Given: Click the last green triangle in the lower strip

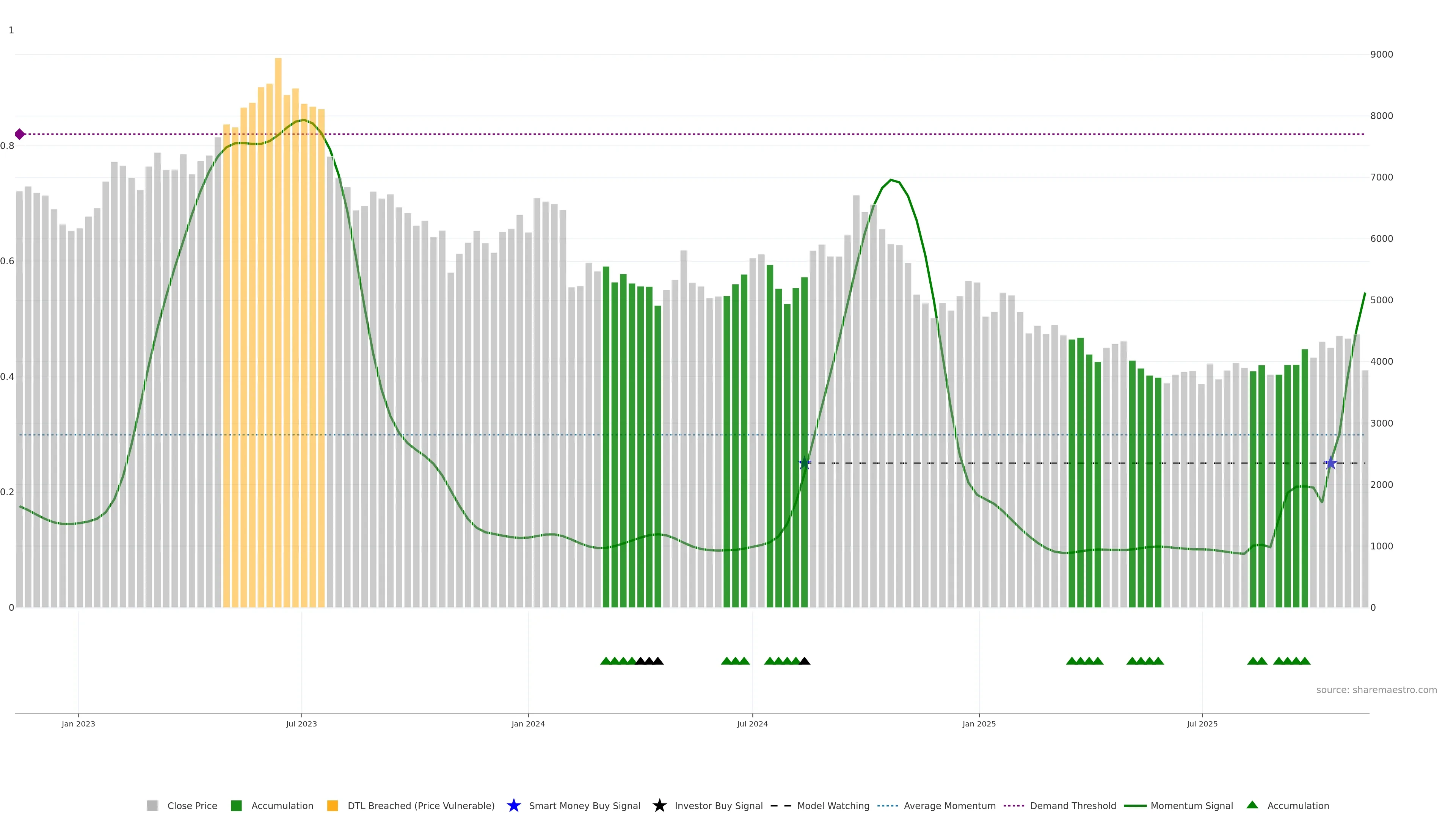Looking at the screenshot, I should click(x=1304, y=661).
